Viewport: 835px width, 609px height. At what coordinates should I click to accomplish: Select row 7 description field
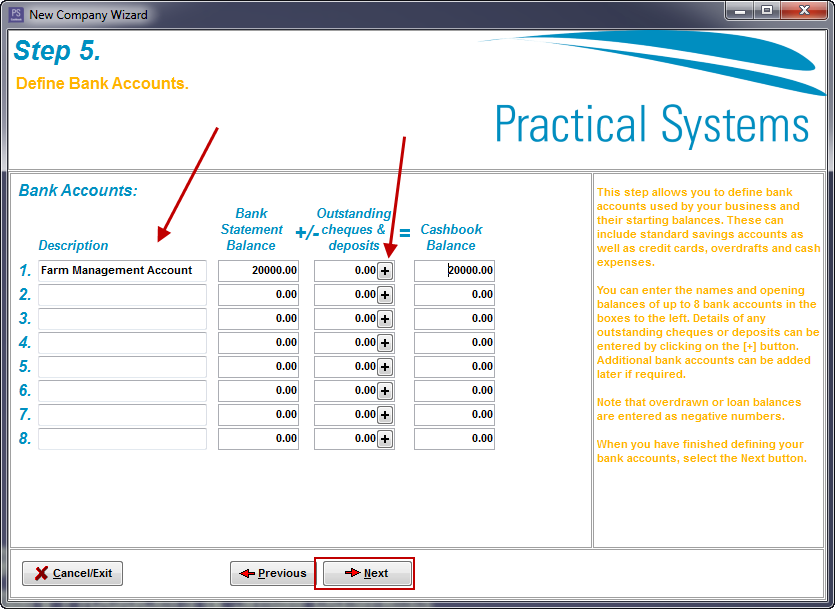122,415
